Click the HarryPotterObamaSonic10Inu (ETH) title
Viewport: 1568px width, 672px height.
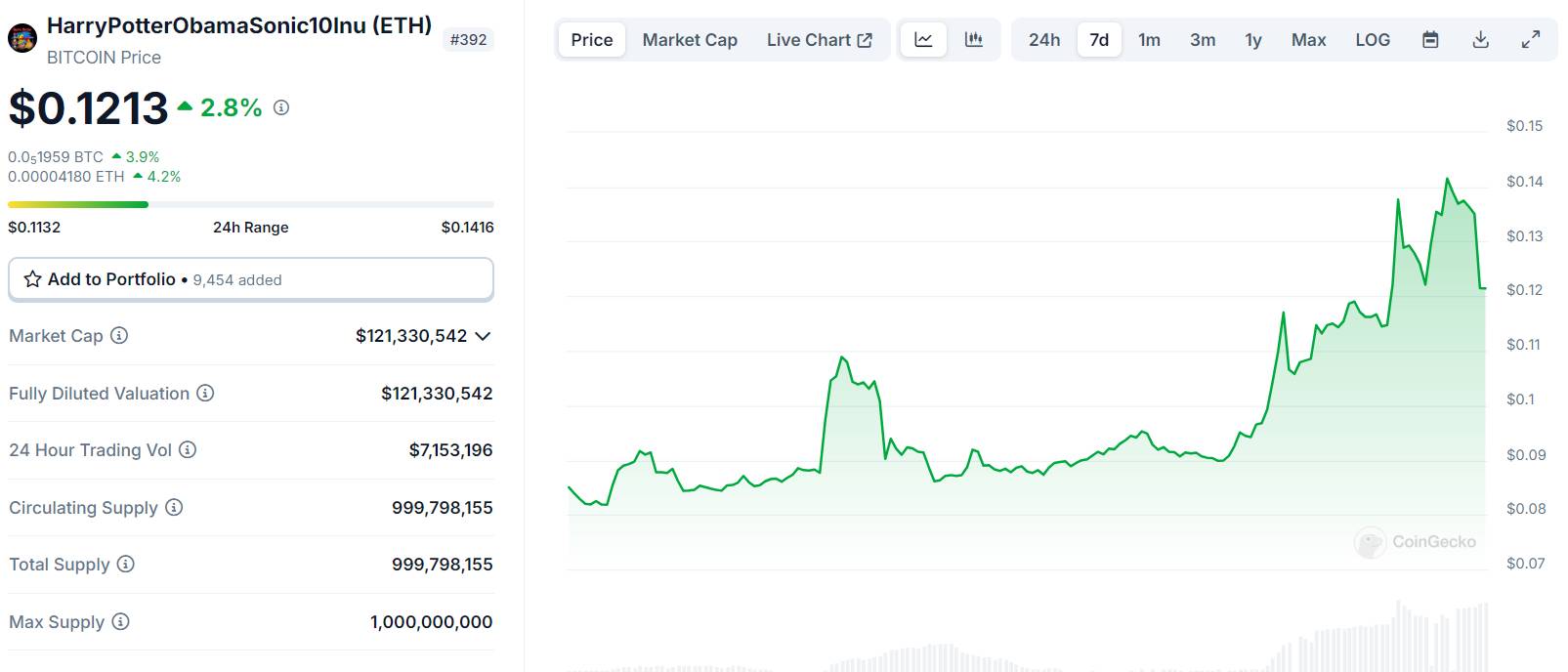tap(239, 25)
